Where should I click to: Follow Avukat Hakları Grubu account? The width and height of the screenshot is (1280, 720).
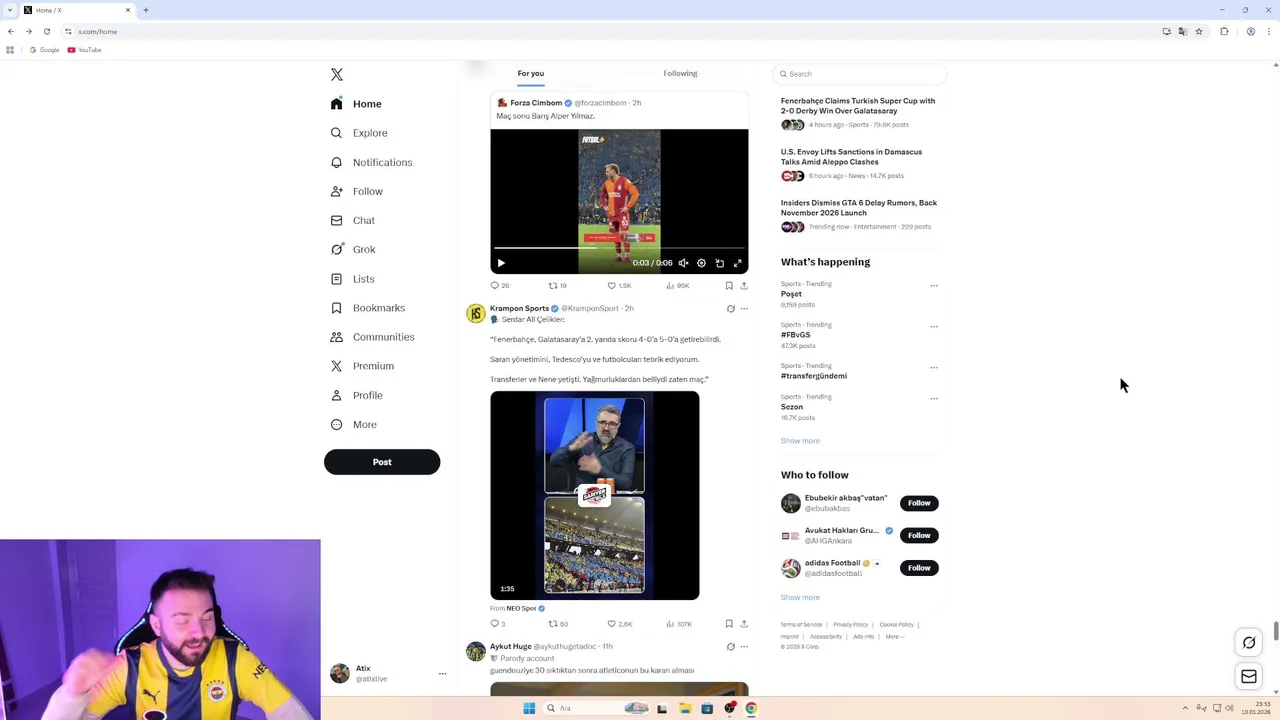(919, 535)
